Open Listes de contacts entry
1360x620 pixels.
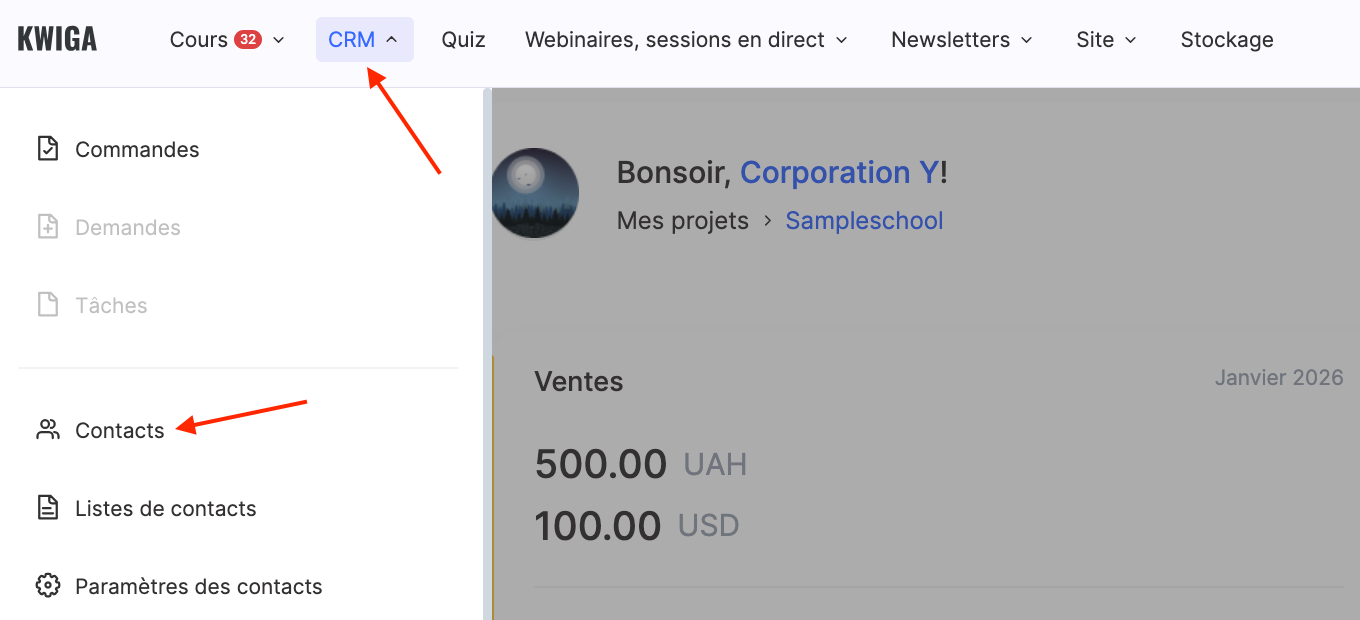pos(166,508)
